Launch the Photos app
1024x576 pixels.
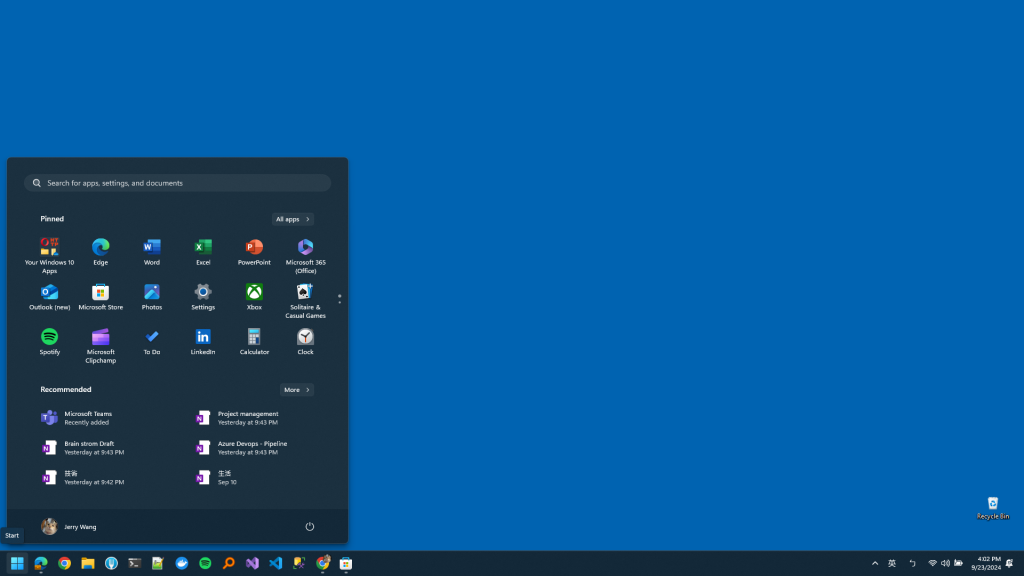[152, 297]
